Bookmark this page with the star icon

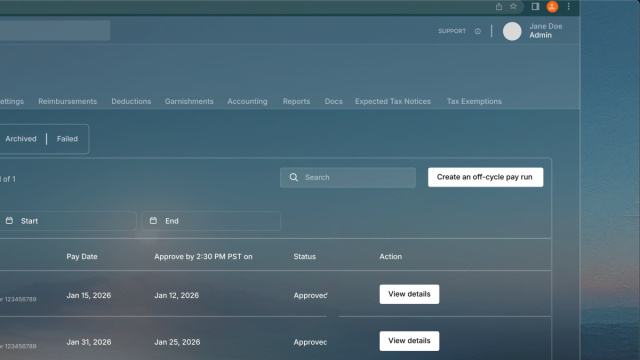[x=513, y=7]
